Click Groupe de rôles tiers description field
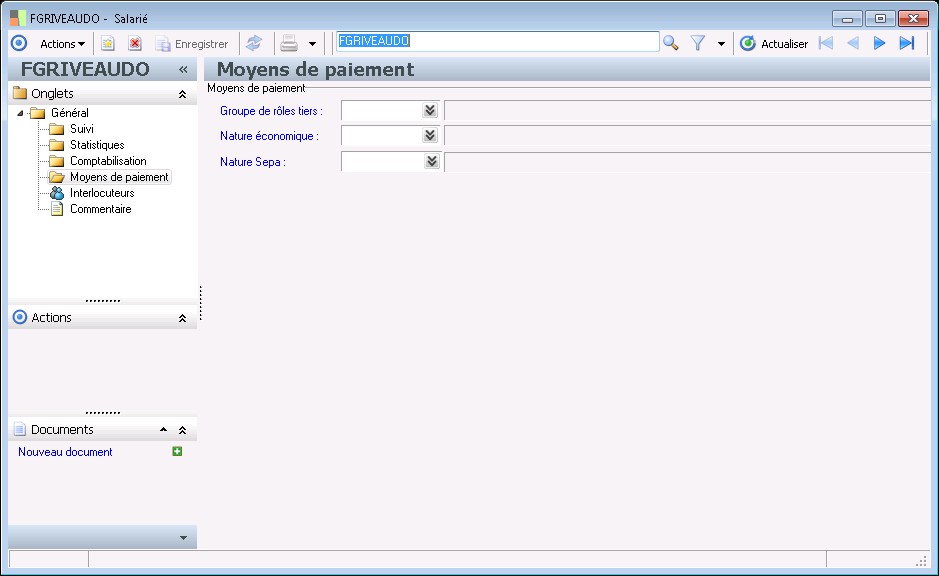Screen dimensions: 939x576 pyautogui.click(x=687, y=111)
